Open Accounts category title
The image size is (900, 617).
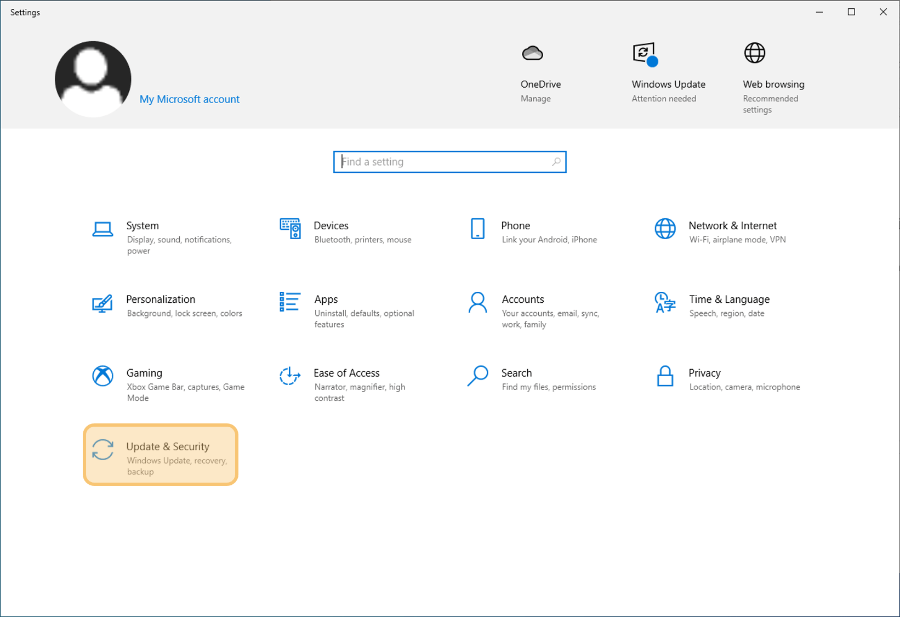click(x=523, y=299)
